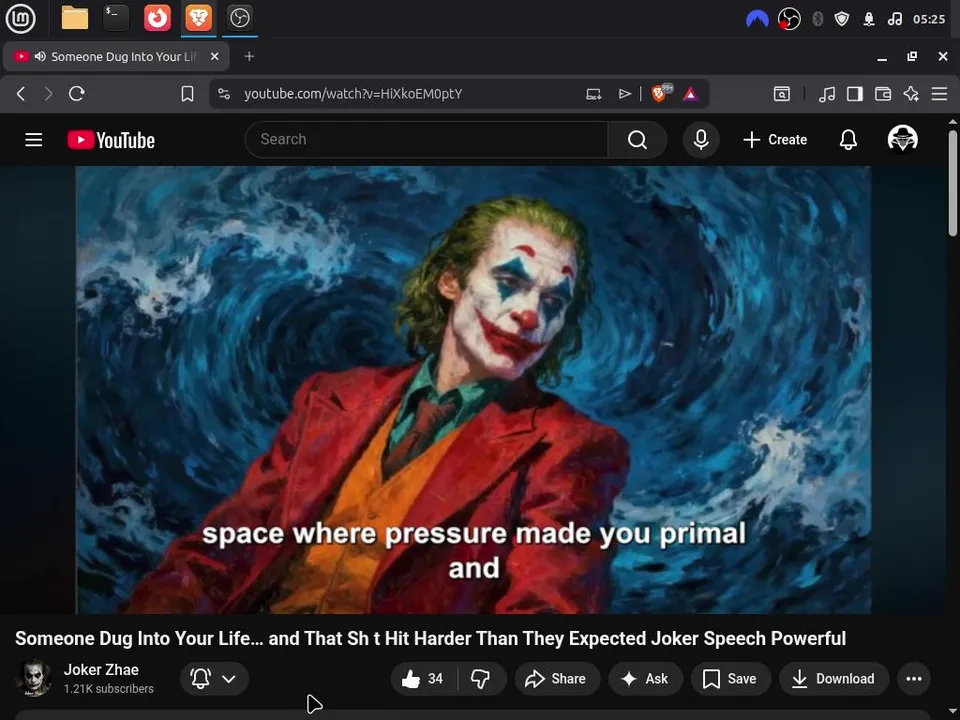This screenshot has height=720, width=960.
Task: Click the install/cast screen icon in address bar
Action: click(x=593, y=94)
